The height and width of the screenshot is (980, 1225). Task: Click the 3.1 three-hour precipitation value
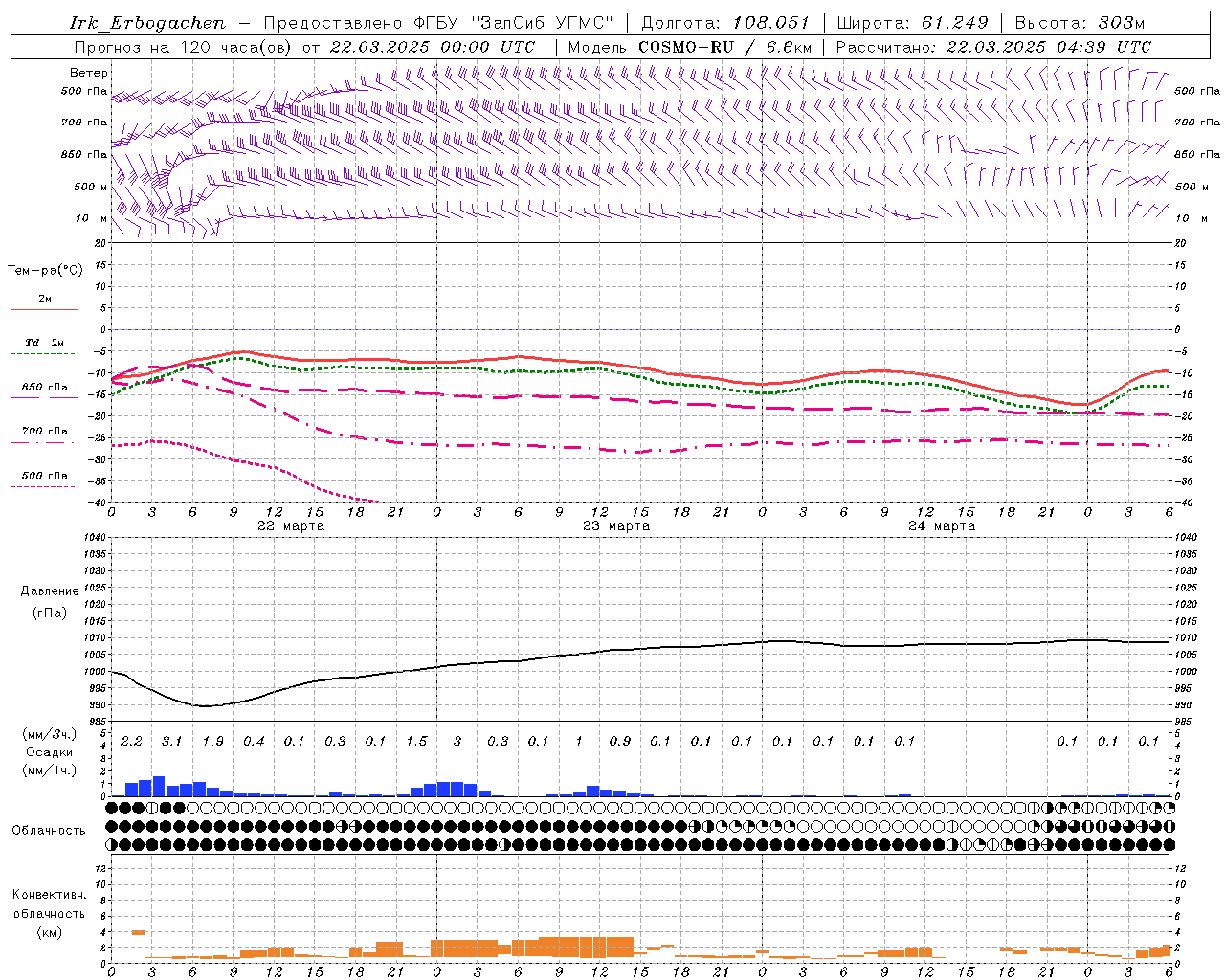(x=171, y=741)
